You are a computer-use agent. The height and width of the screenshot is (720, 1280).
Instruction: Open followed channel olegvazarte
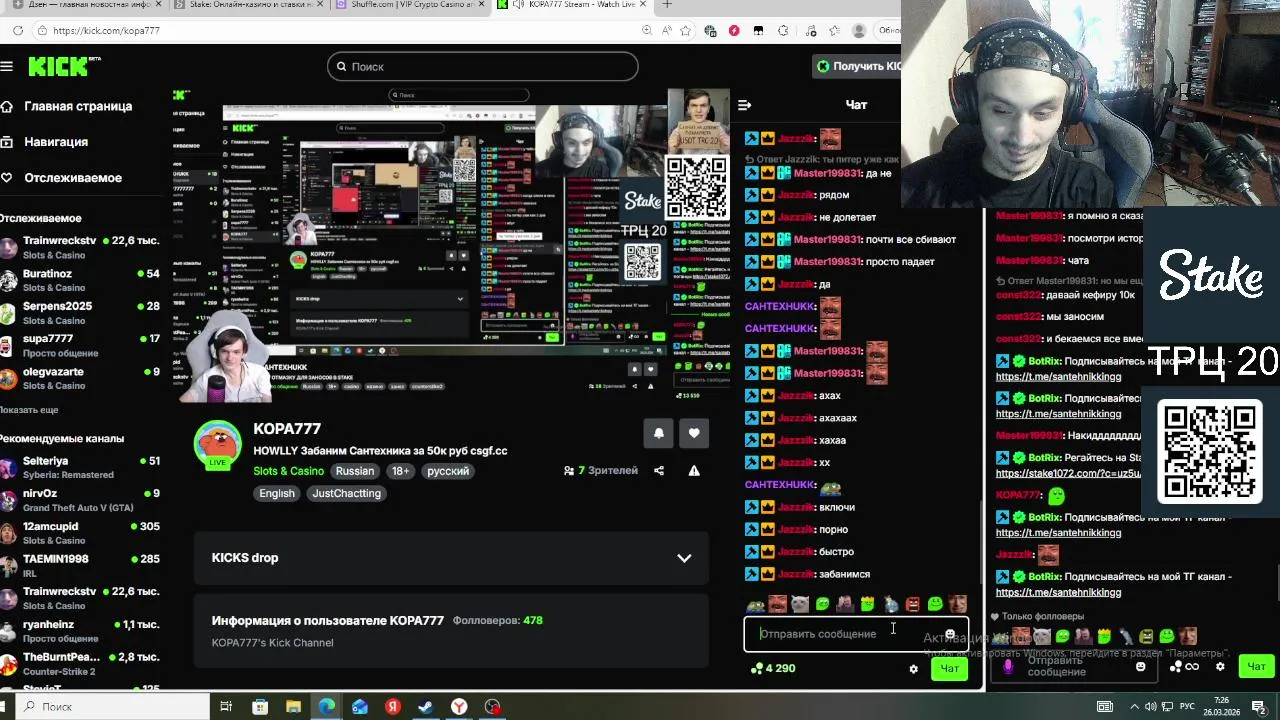(80, 378)
